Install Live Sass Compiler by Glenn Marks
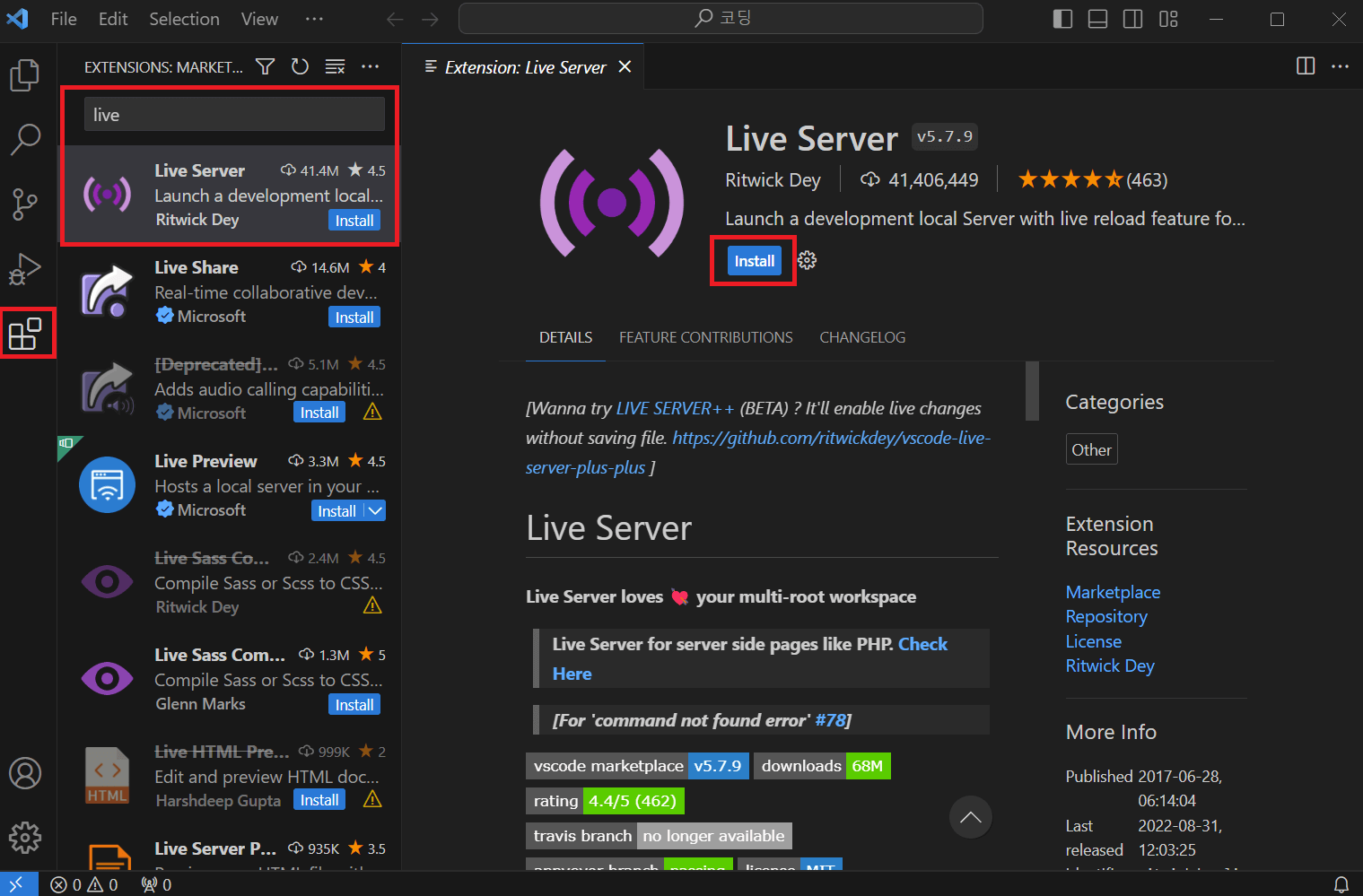1363x896 pixels. pyautogui.click(x=354, y=705)
